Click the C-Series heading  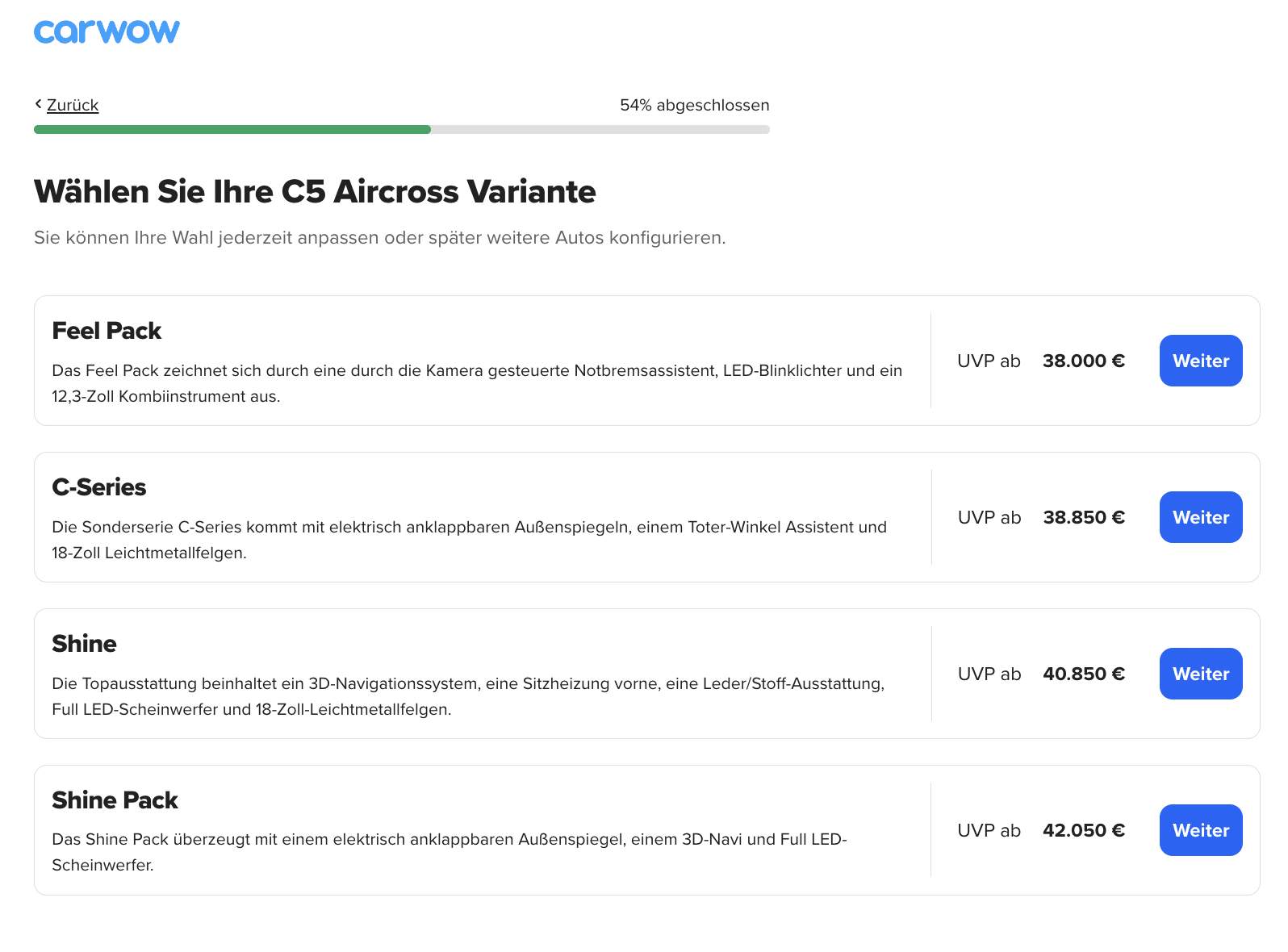(x=99, y=487)
